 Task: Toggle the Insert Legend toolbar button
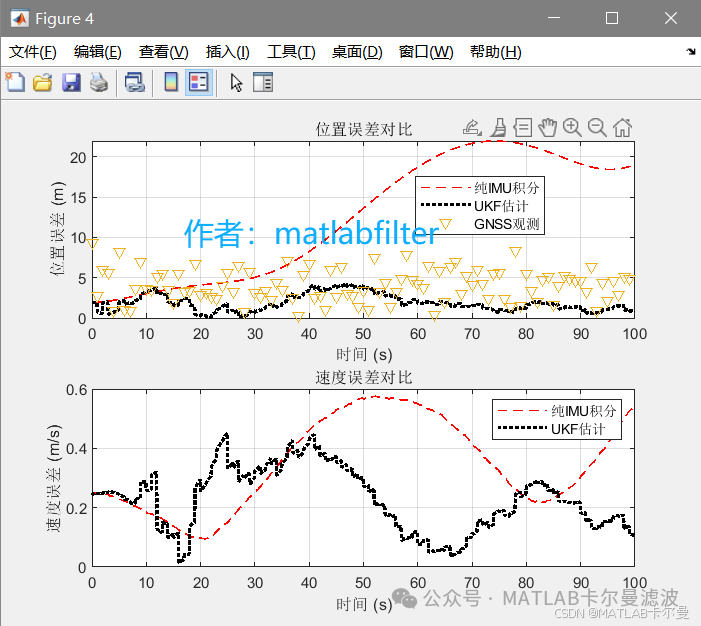pyautogui.click(x=198, y=82)
